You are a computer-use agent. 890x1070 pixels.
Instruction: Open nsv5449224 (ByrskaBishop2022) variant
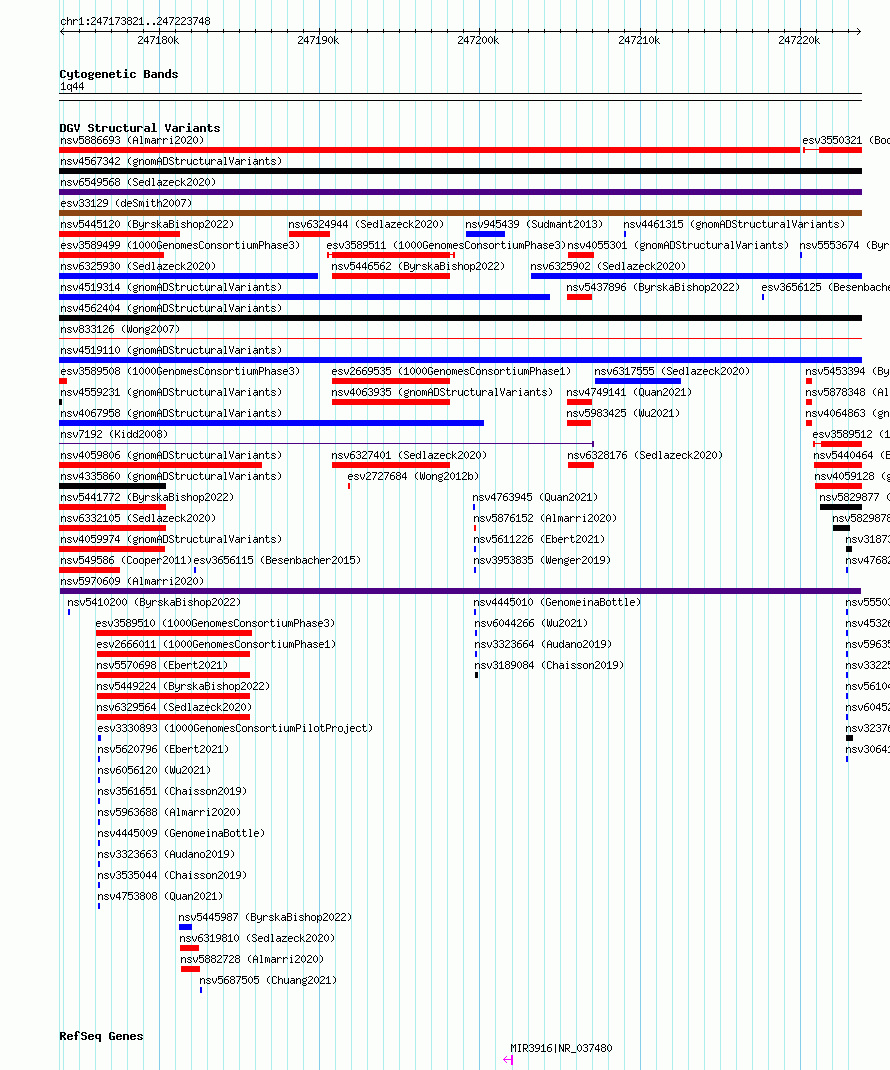[x=183, y=686]
